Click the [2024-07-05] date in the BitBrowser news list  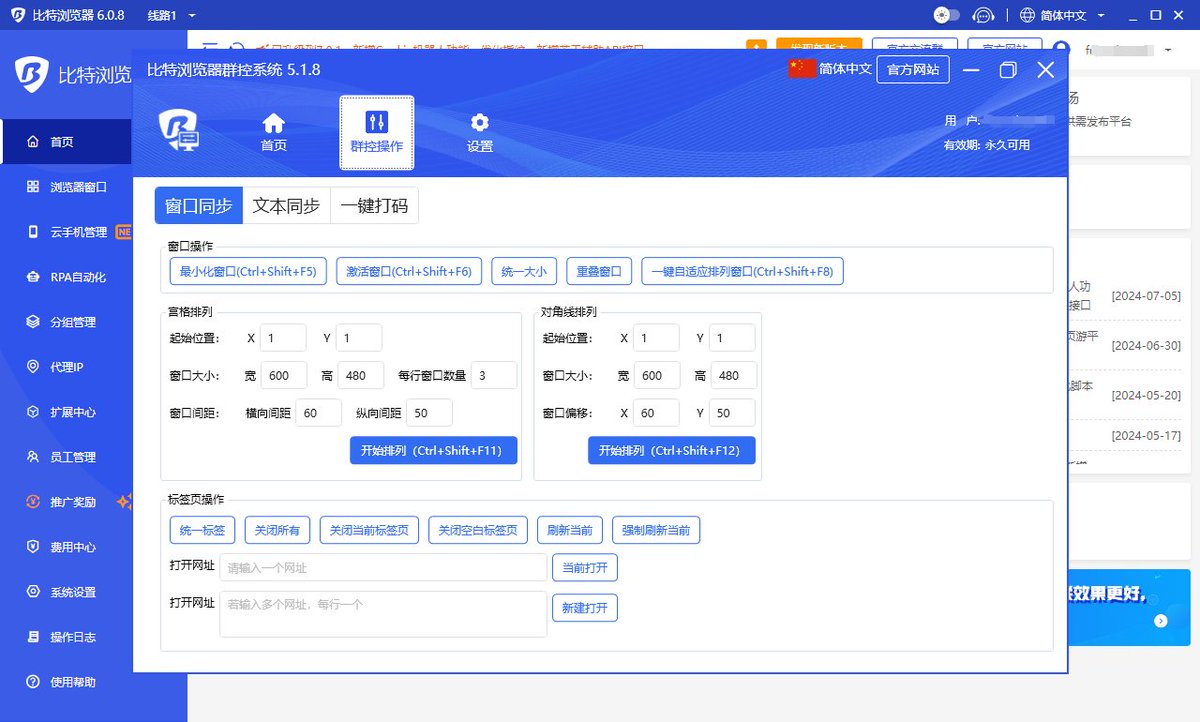[x=1146, y=296]
